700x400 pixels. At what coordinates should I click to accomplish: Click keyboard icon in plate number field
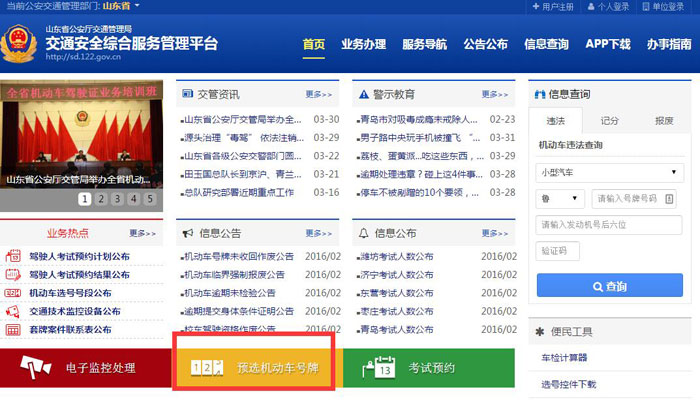669,199
